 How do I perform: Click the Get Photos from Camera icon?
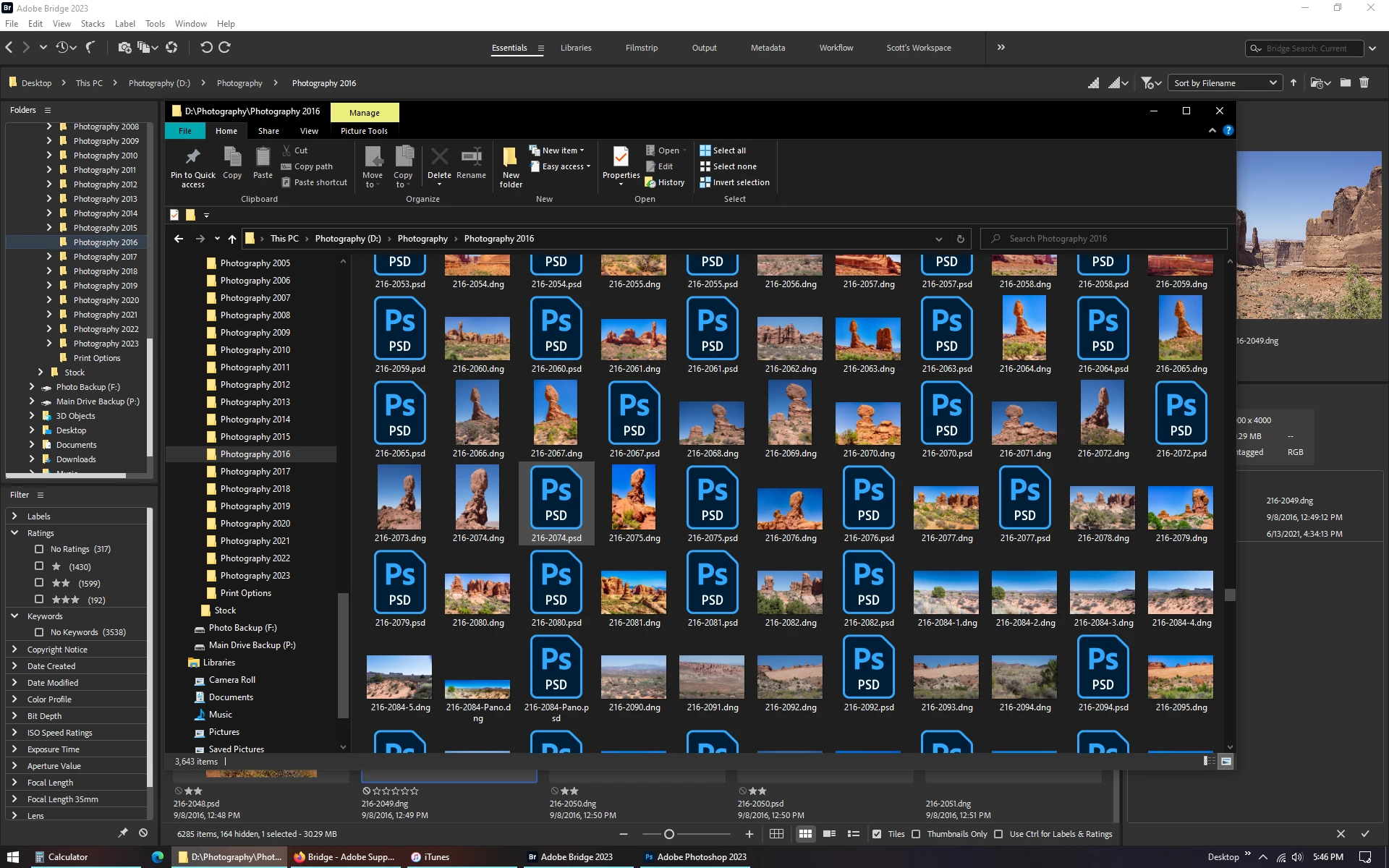(124, 48)
